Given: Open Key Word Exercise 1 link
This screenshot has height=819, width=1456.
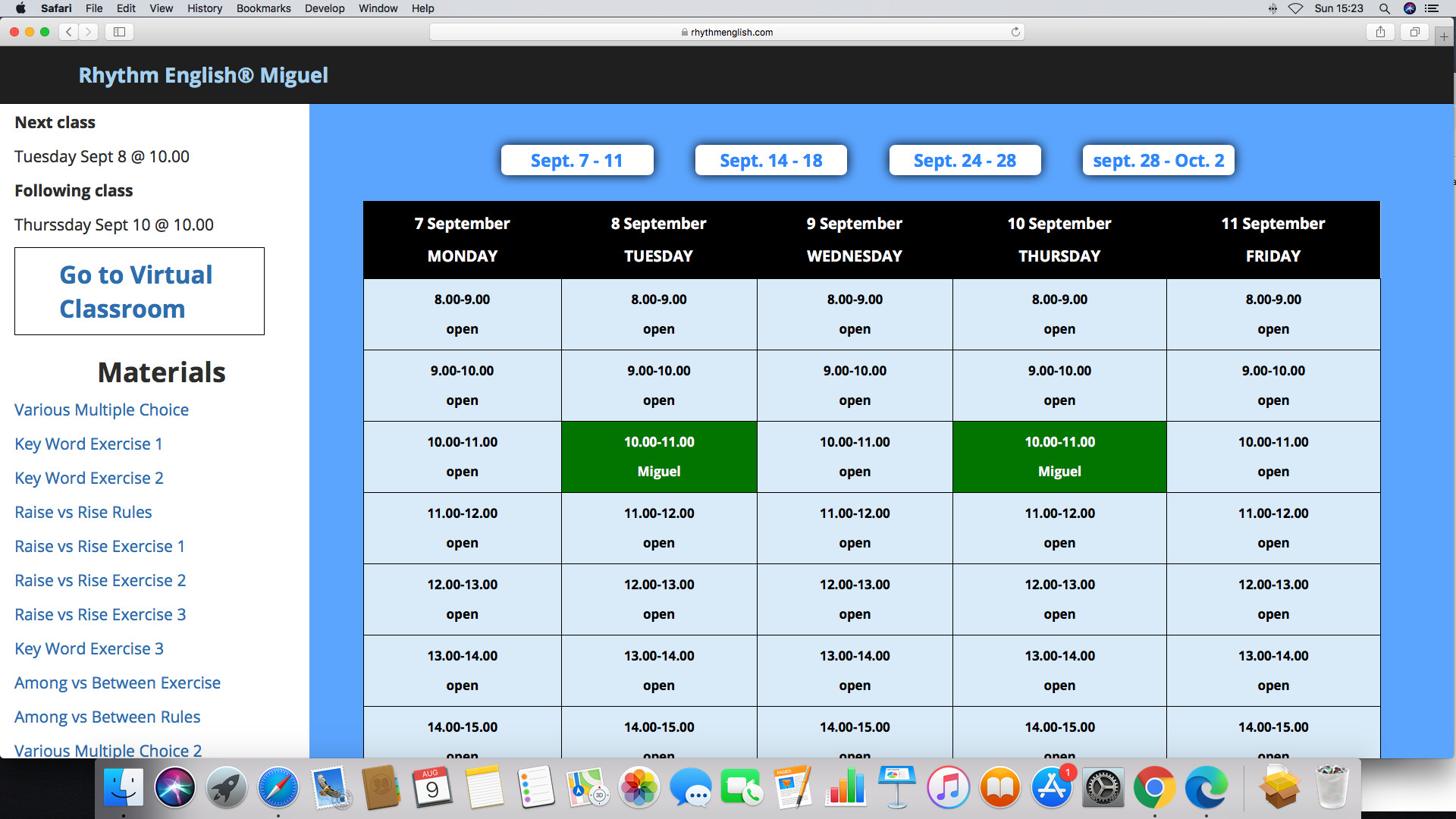Looking at the screenshot, I should [88, 444].
